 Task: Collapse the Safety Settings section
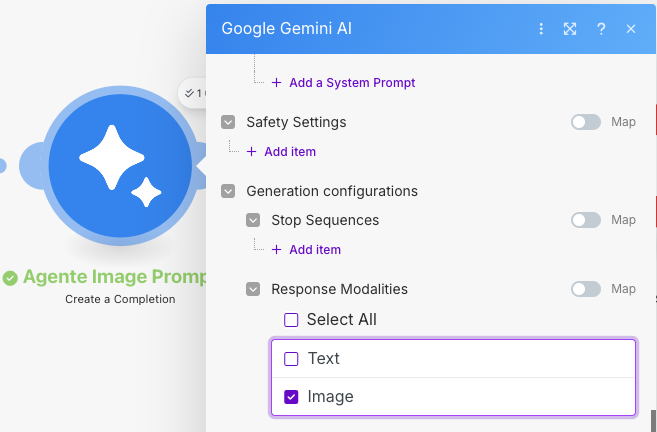click(228, 123)
